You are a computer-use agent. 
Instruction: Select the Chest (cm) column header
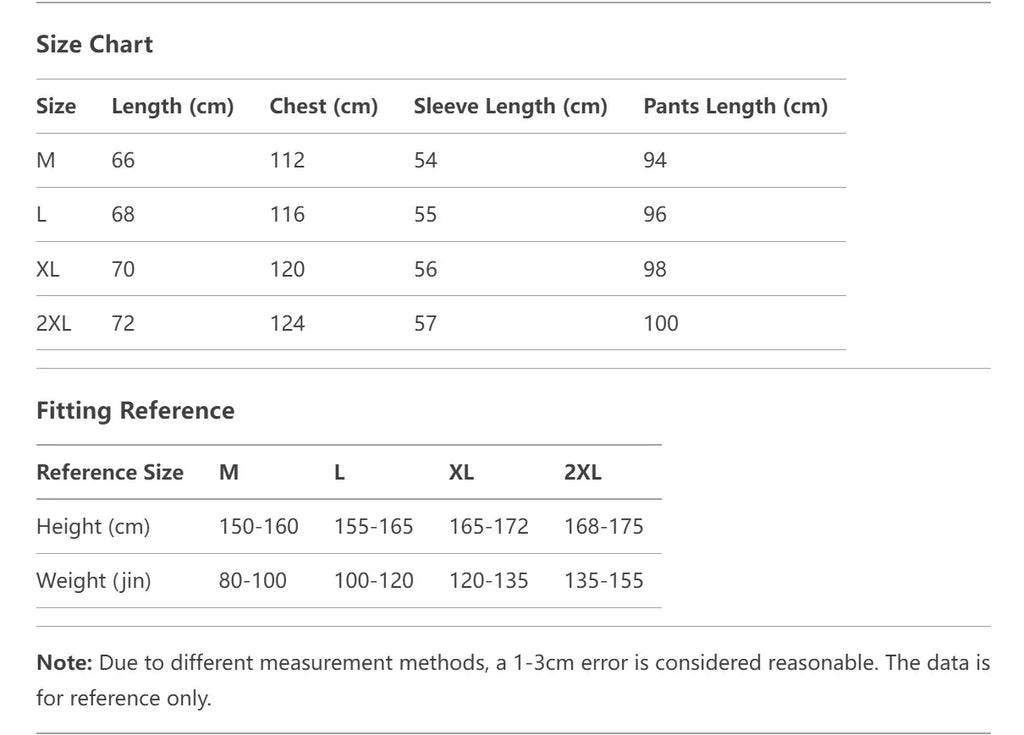click(x=323, y=106)
